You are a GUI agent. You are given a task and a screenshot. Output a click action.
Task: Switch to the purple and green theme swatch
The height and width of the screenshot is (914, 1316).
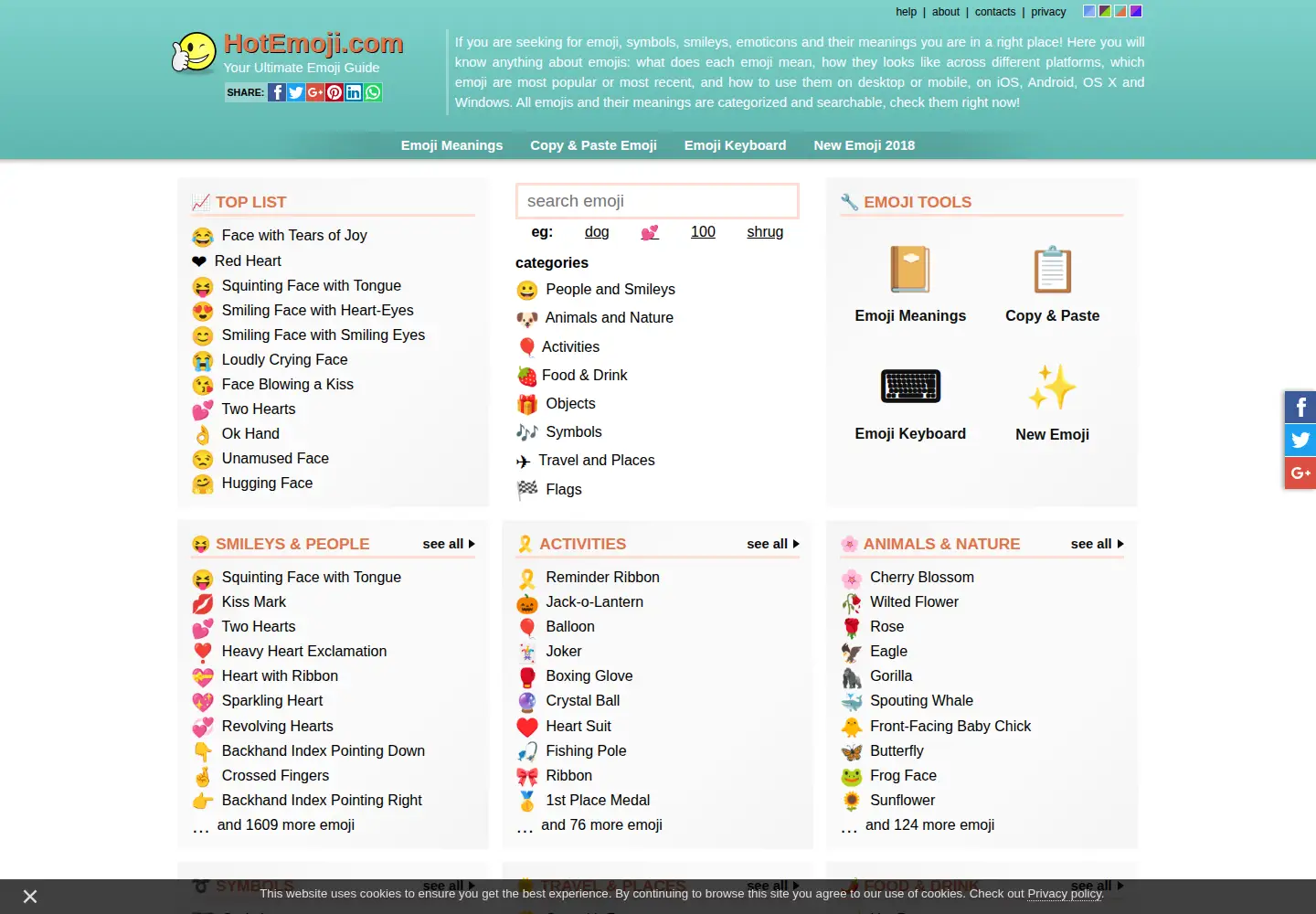[x=1105, y=11]
